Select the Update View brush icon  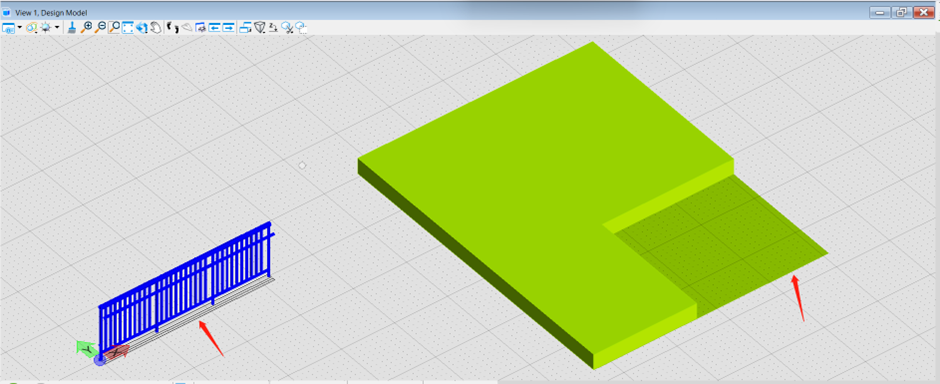72,28
